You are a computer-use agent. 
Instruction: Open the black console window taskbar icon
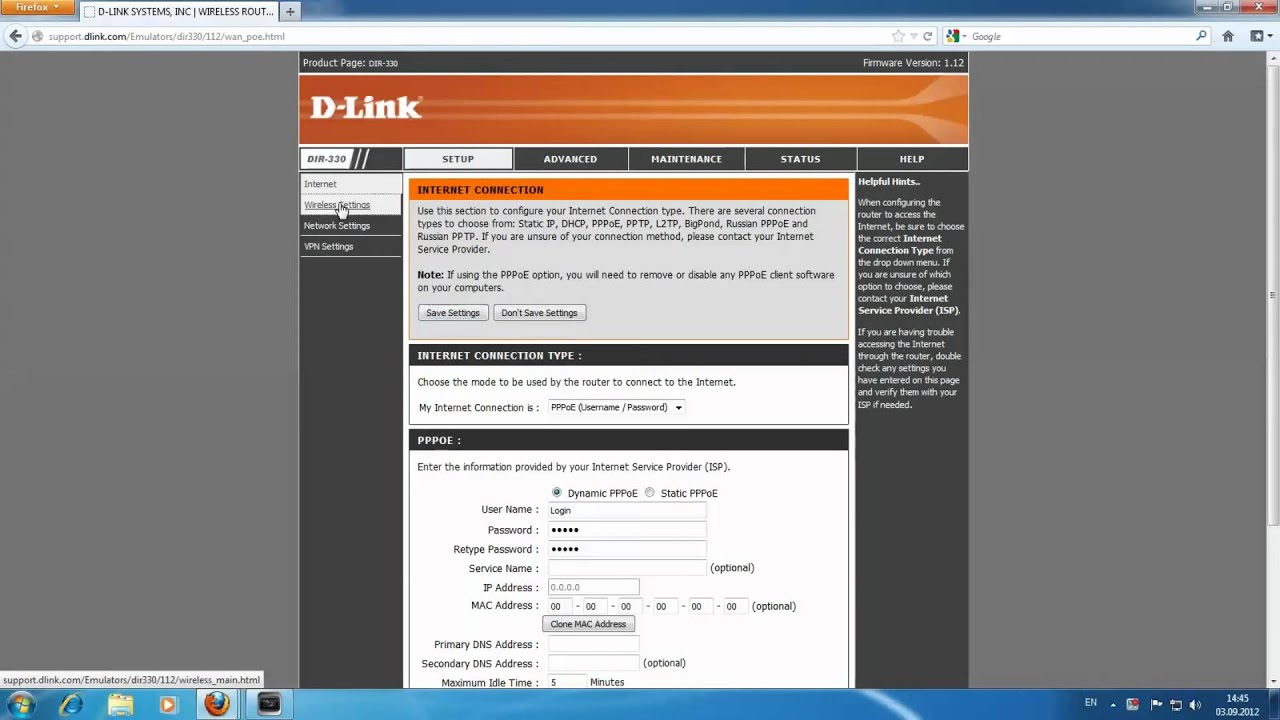pos(269,704)
